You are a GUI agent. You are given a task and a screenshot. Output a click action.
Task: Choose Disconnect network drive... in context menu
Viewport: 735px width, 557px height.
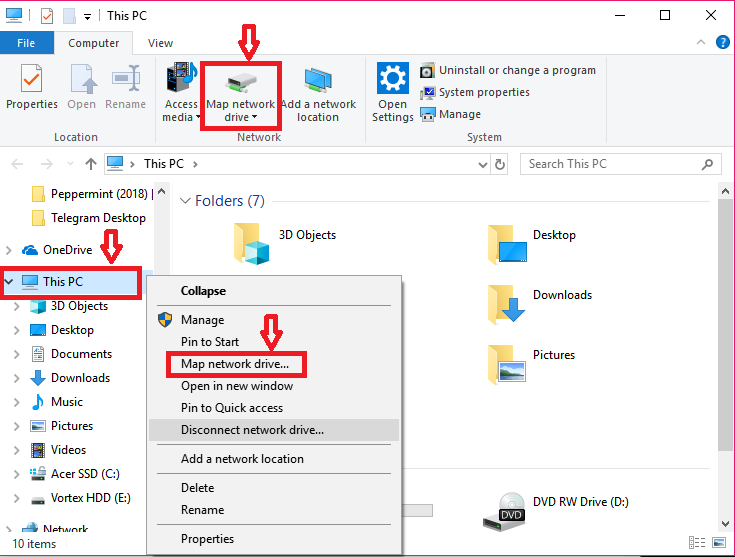click(274, 430)
